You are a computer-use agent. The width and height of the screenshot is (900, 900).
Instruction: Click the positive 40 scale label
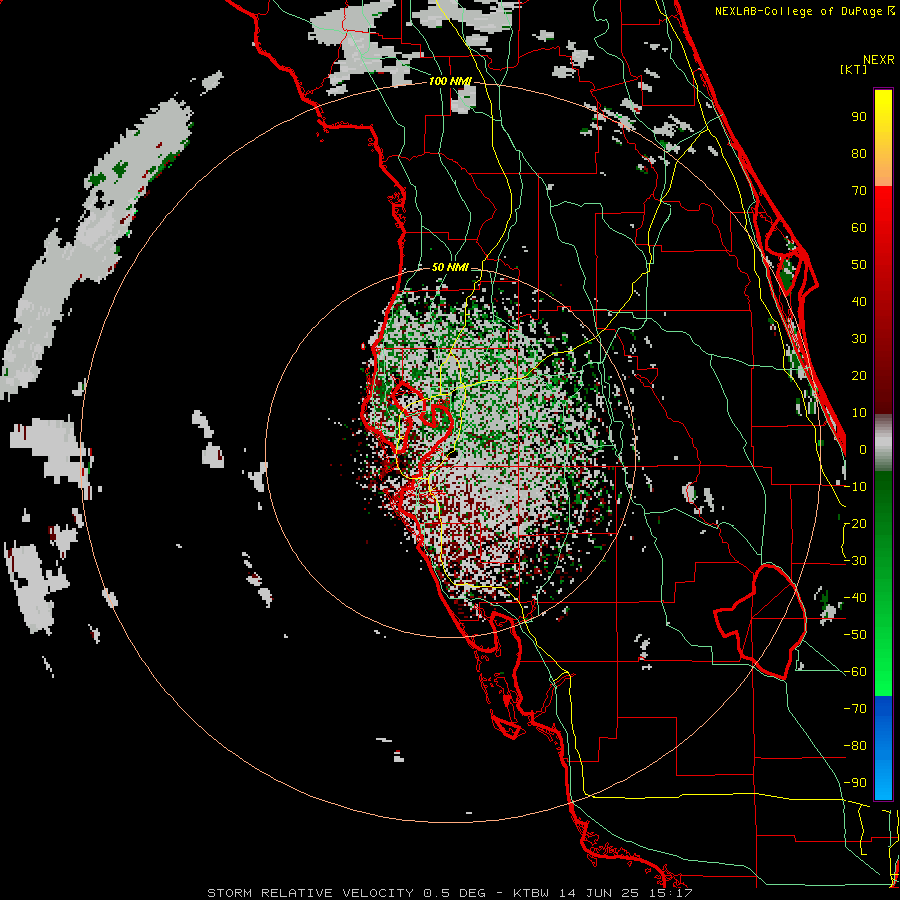click(x=859, y=301)
